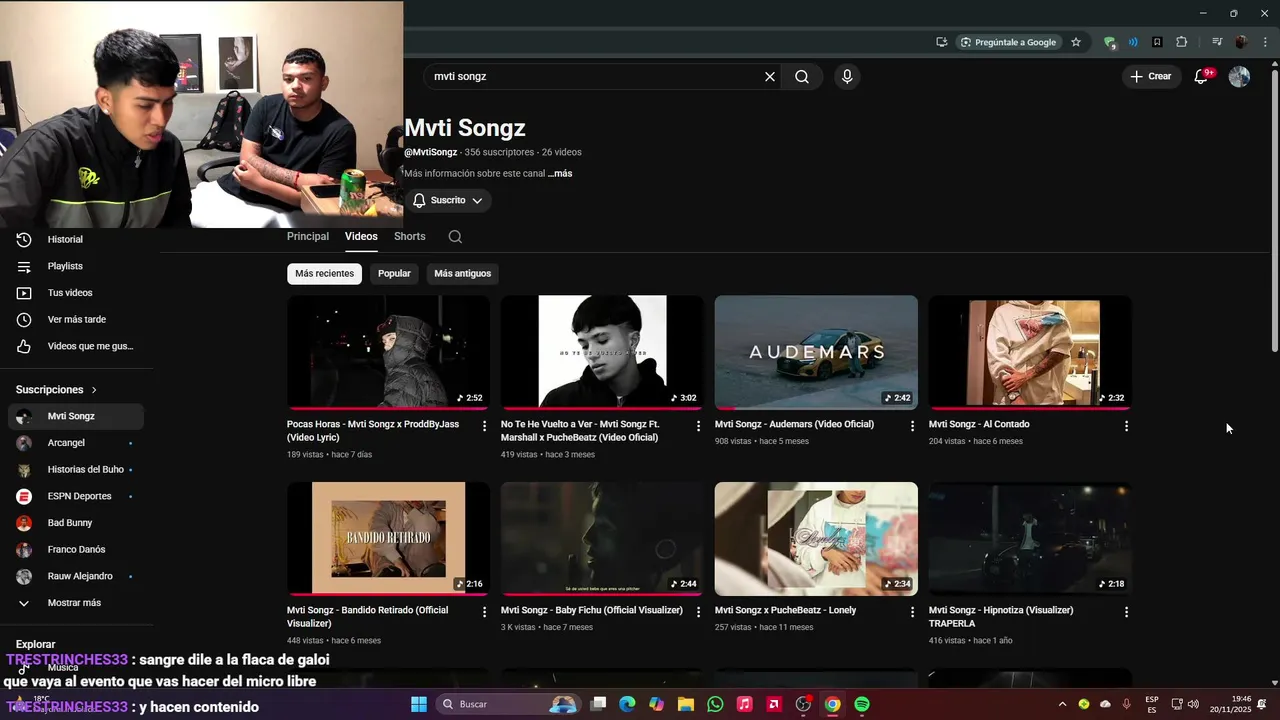The height and width of the screenshot is (720, 1280).
Task: Open File Explorer from the taskbar
Action: tap(686, 704)
